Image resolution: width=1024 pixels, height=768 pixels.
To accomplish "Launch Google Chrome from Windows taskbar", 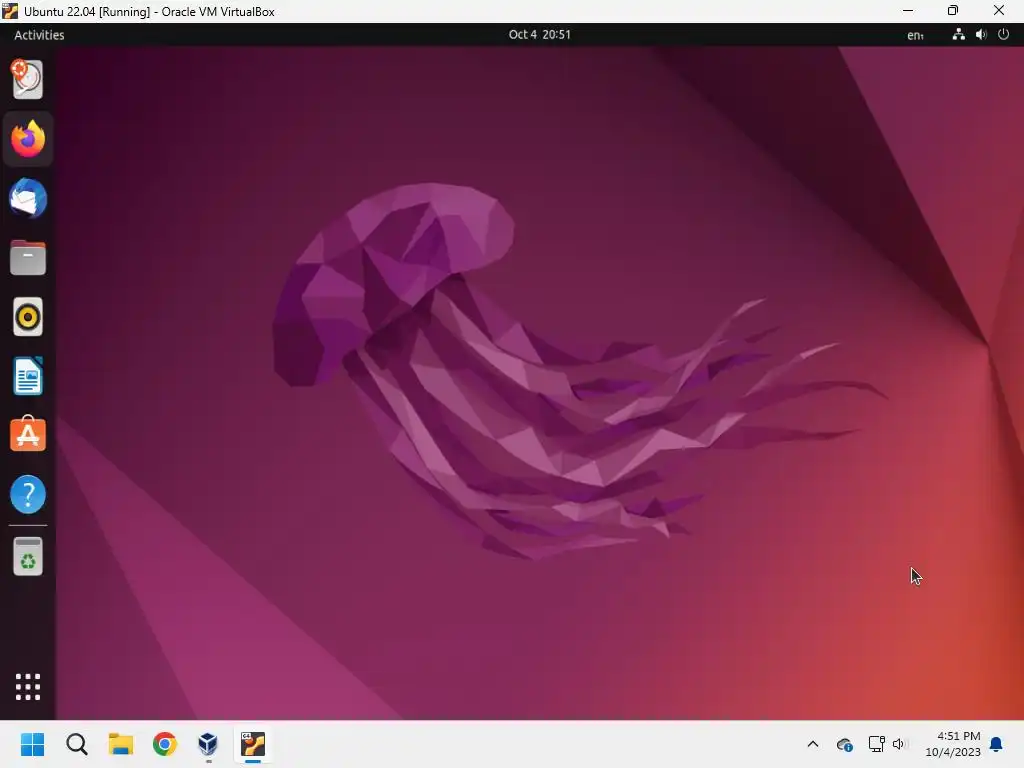I will pyautogui.click(x=165, y=744).
